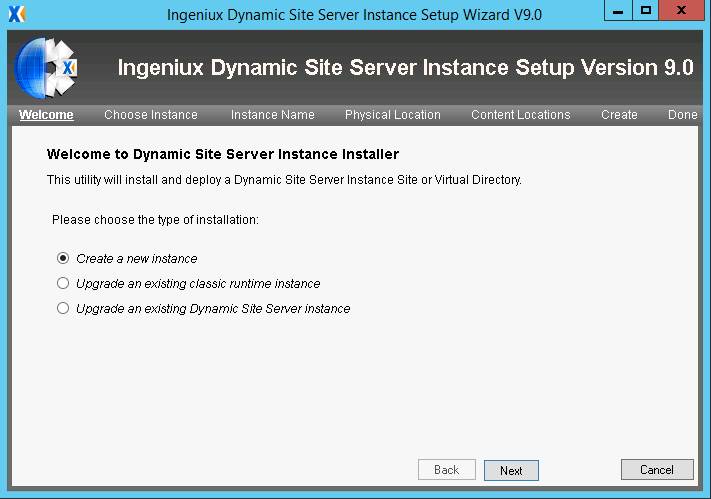Cancel the setup wizard
The width and height of the screenshot is (711, 499).
pos(657,470)
